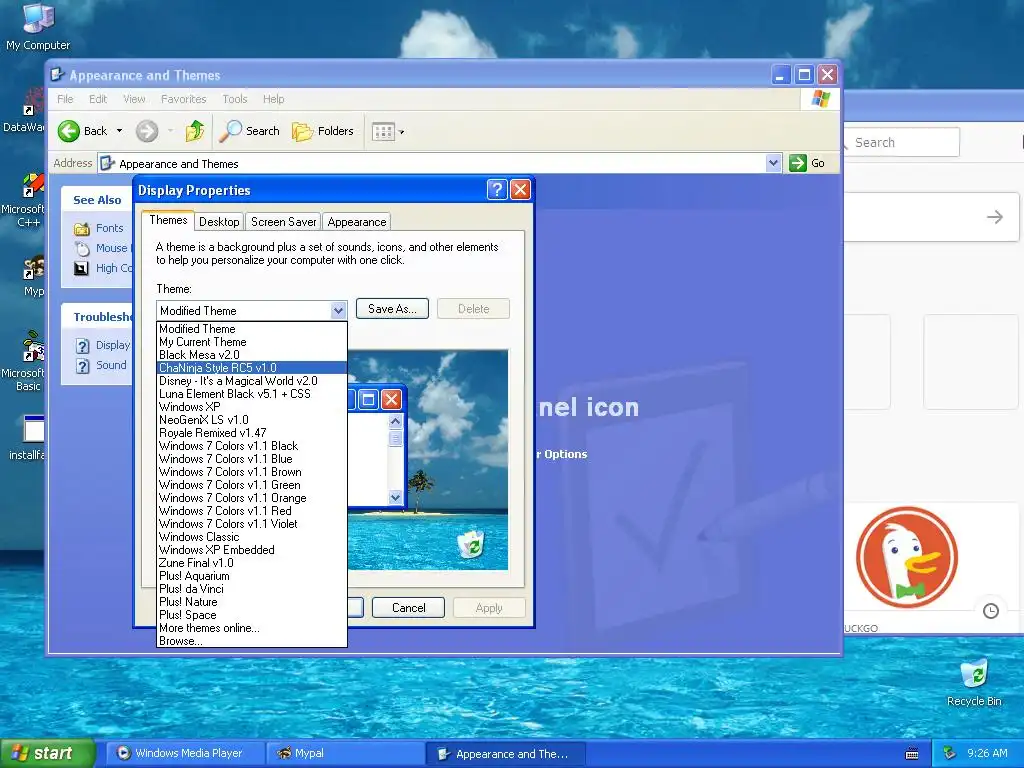Select Windows Classic theme

coord(252,537)
